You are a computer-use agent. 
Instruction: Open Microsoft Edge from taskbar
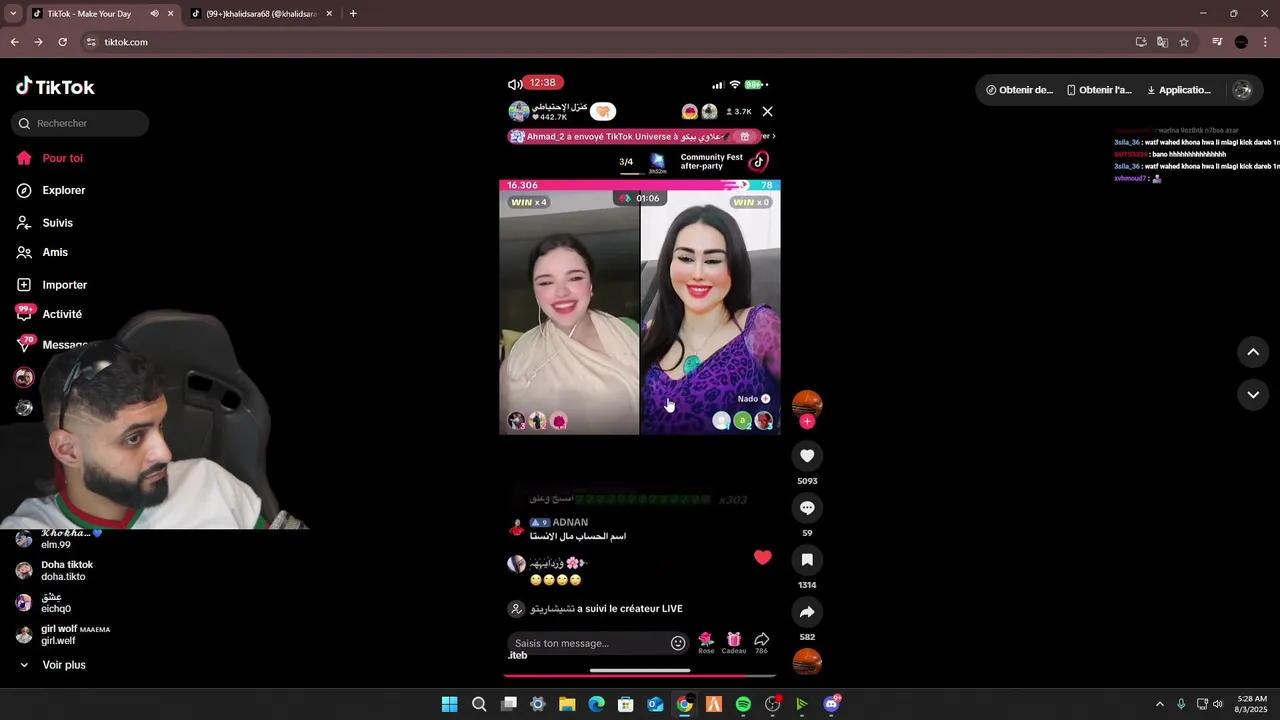[x=596, y=704]
